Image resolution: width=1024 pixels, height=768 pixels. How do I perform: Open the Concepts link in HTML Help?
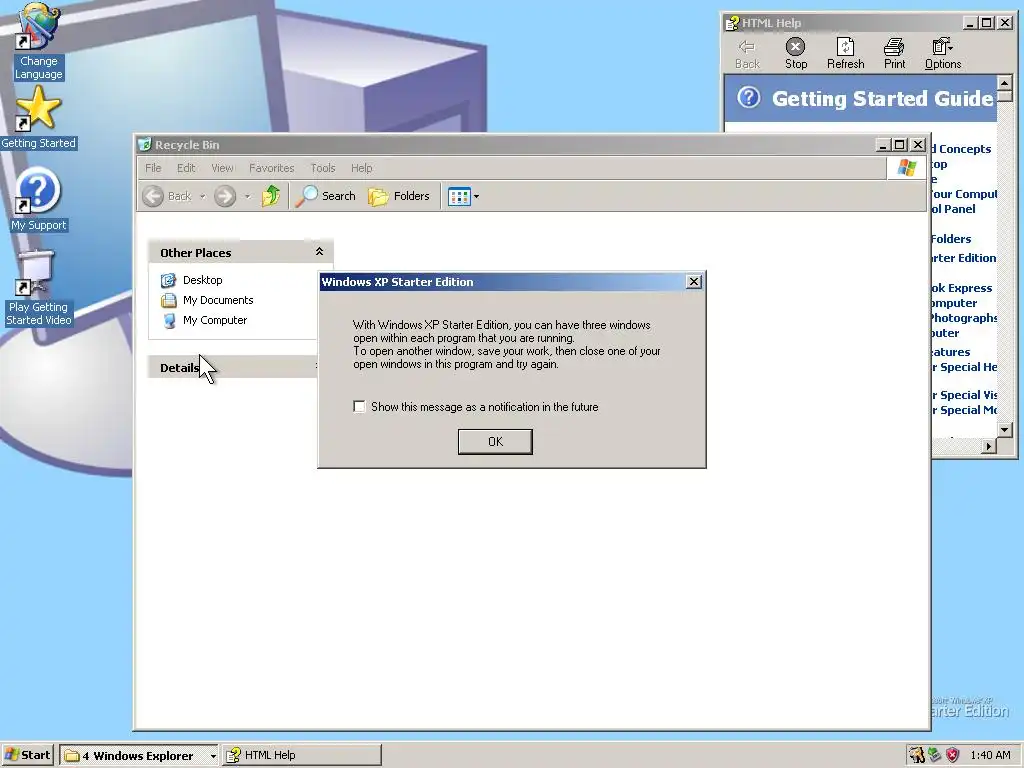coord(961,149)
